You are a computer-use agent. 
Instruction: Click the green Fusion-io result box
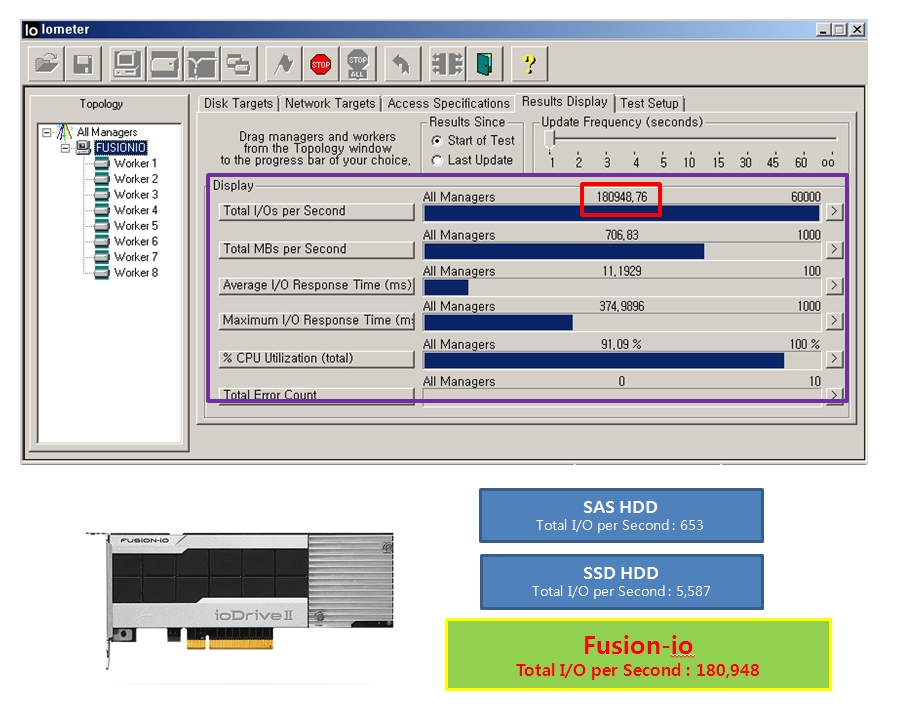click(638, 654)
